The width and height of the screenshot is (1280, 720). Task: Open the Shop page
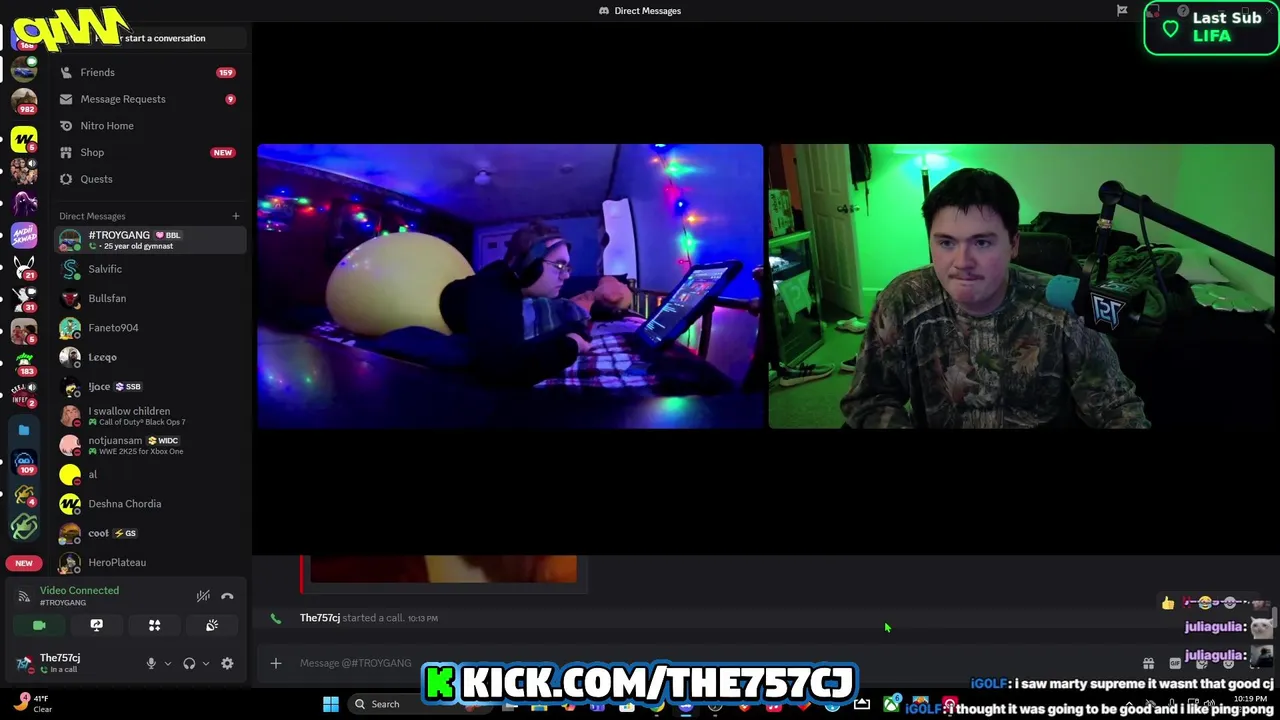pyautogui.click(x=150, y=152)
